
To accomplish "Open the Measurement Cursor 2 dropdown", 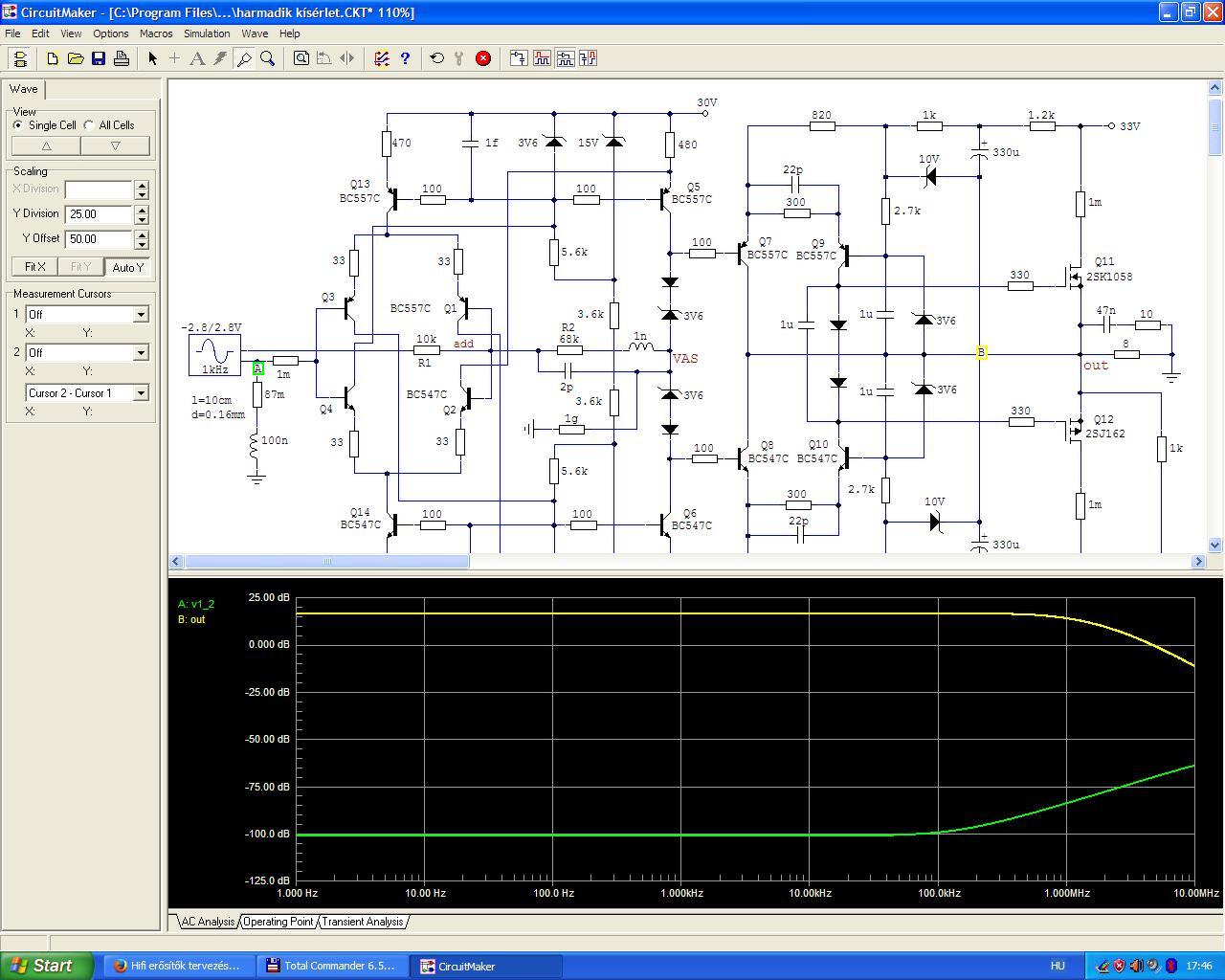I will click(141, 353).
